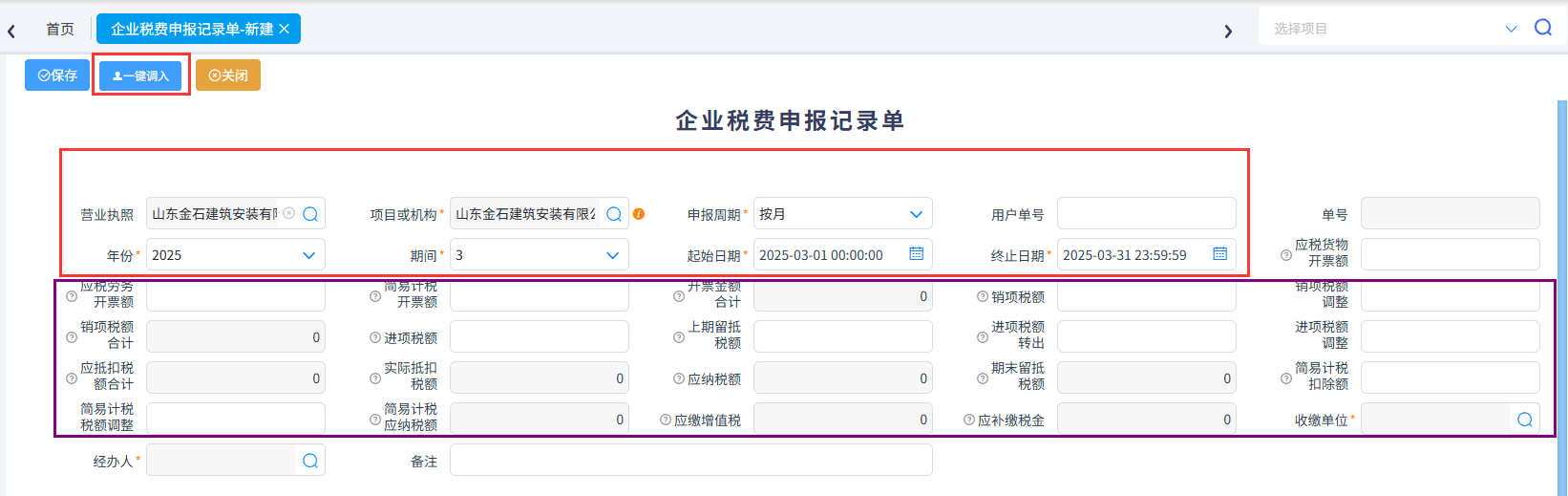Click the help icon beside 开票金额合计
This screenshot has width=1568, height=496.
pyautogui.click(x=679, y=296)
